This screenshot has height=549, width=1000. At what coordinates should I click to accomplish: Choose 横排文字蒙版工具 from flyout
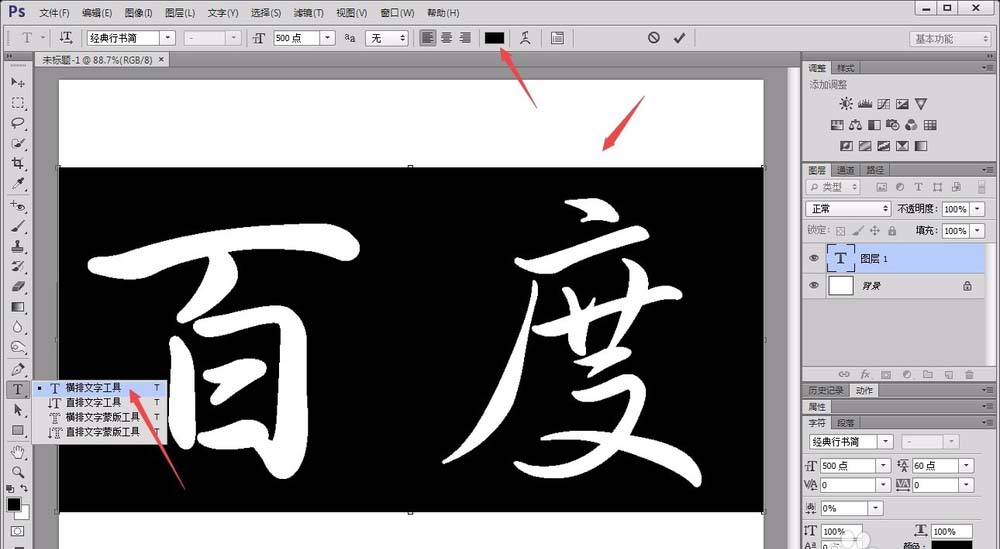[100, 417]
